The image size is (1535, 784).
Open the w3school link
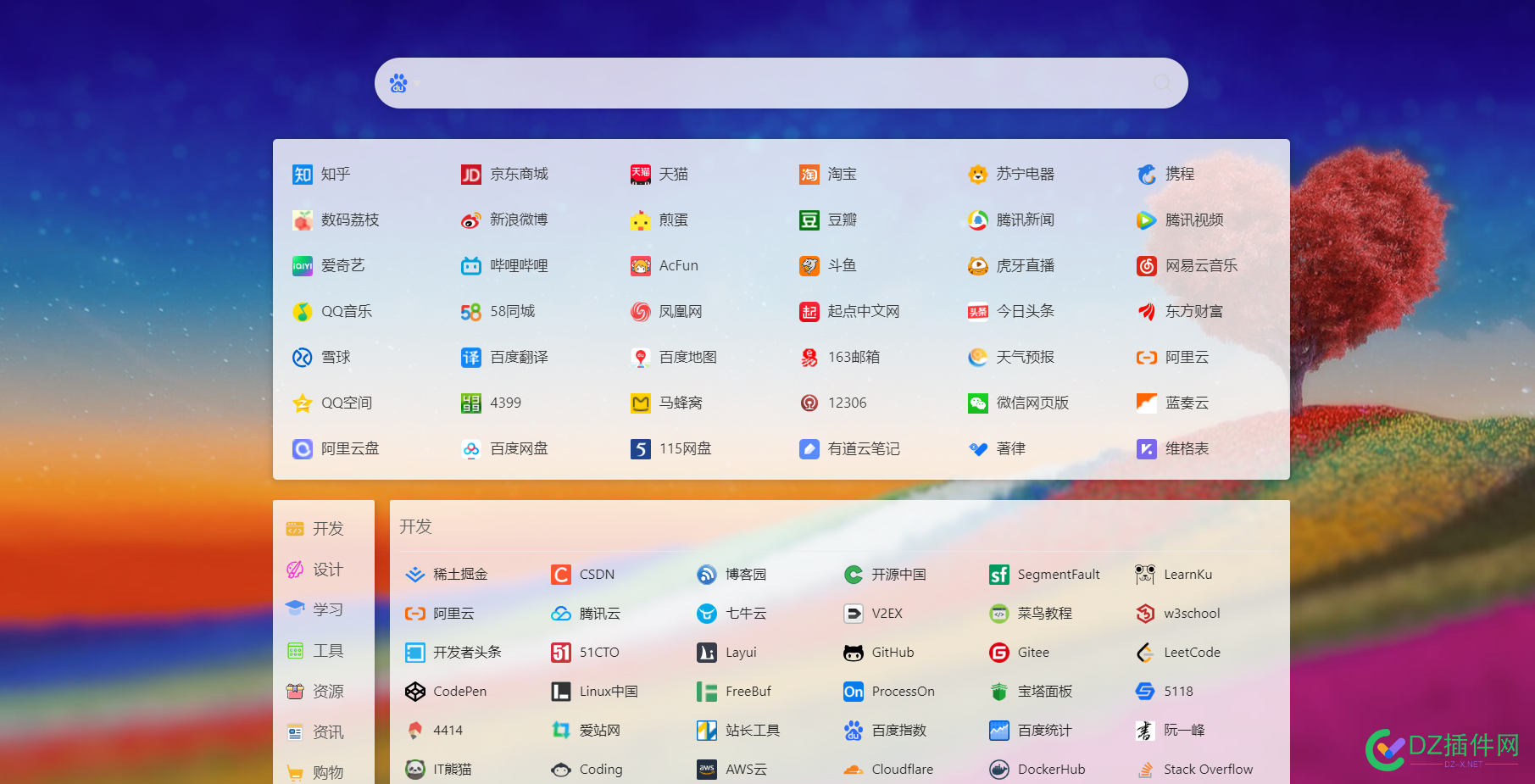click(1178, 614)
